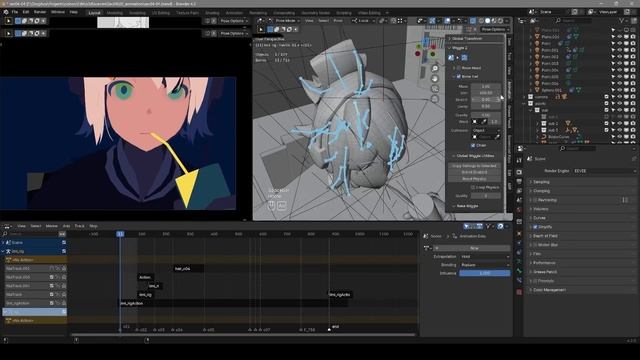Open the Extrapolation Hold dropdown
The image size is (640, 360).
pyautogui.click(x=485, y=257)
